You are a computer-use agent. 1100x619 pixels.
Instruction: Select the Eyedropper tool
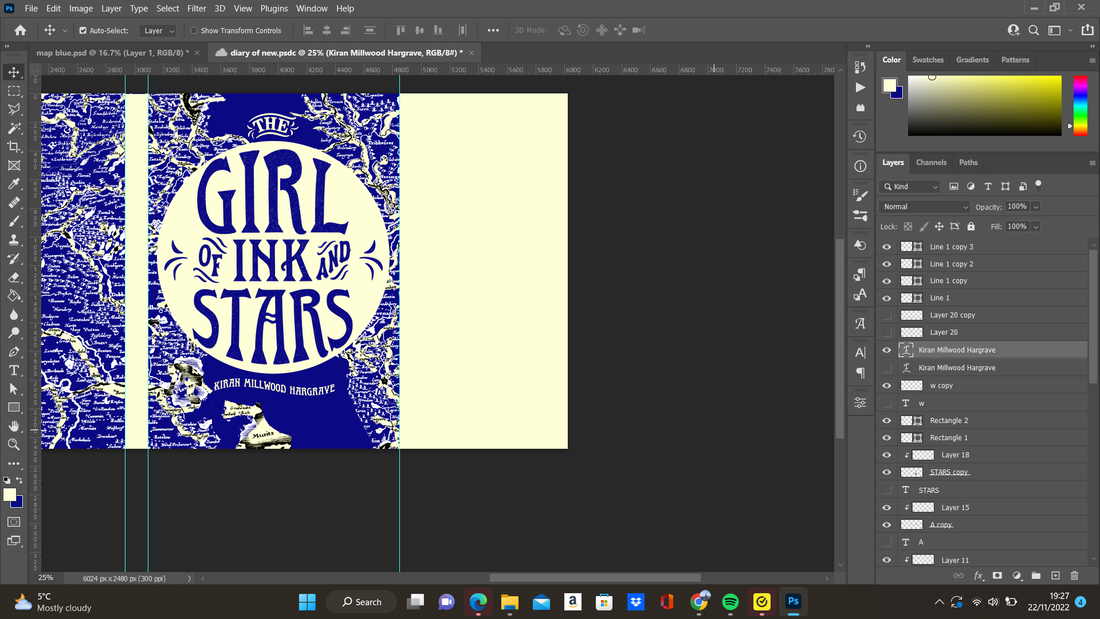[13, 184]
